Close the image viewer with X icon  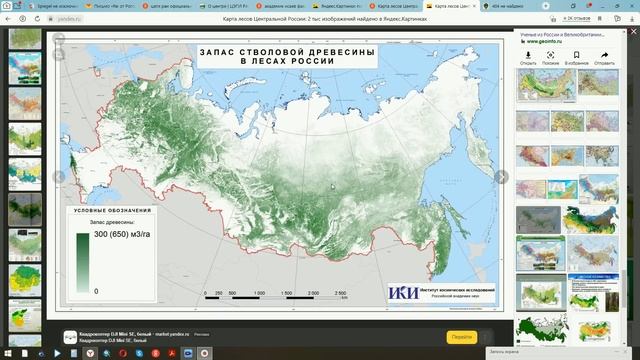point(634,31)
